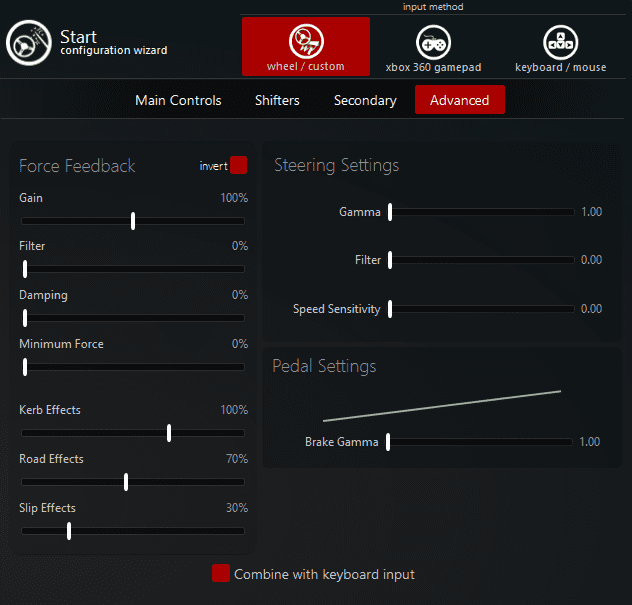Click the Speed Sensitivity slider handle

tap(390, 309)
